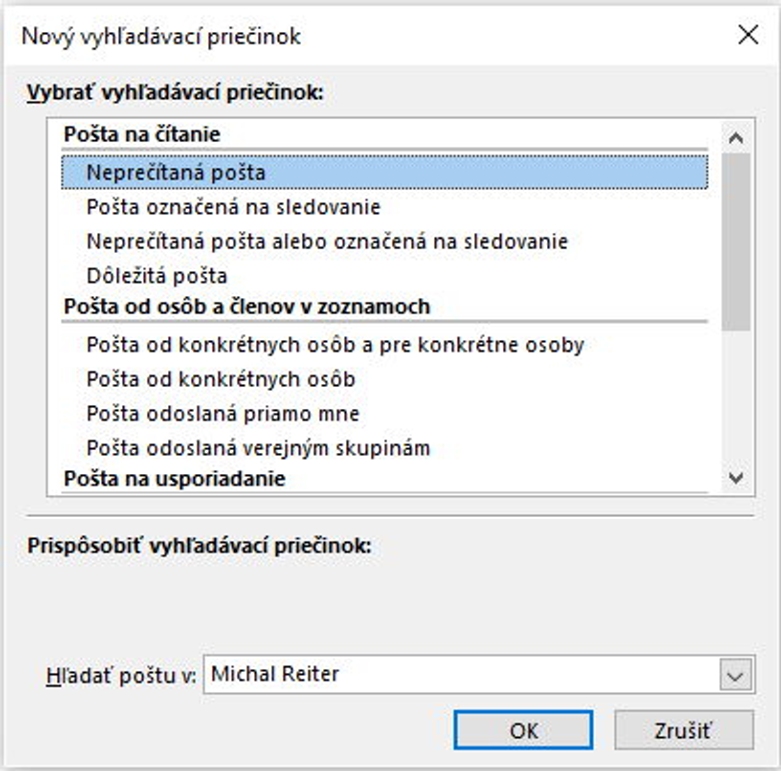Click the Michal Reiter mailbox combo box

(x=460, y=675)
